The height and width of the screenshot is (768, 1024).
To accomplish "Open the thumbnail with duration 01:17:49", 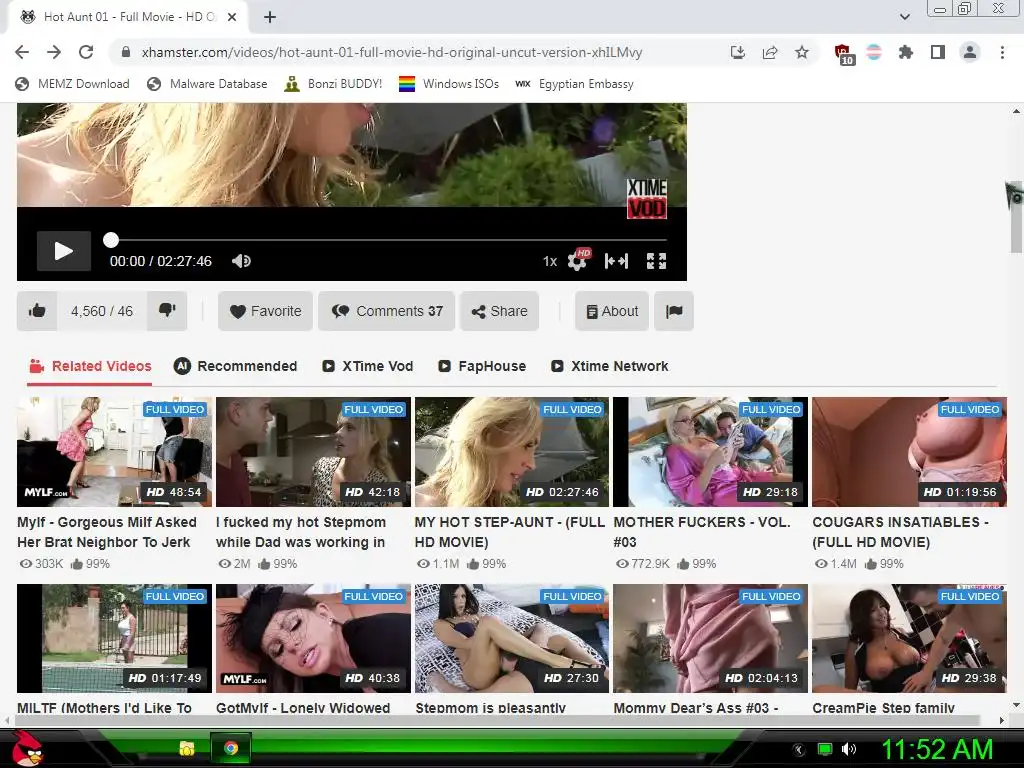I will pyautogui.click(x=114, y=639).
